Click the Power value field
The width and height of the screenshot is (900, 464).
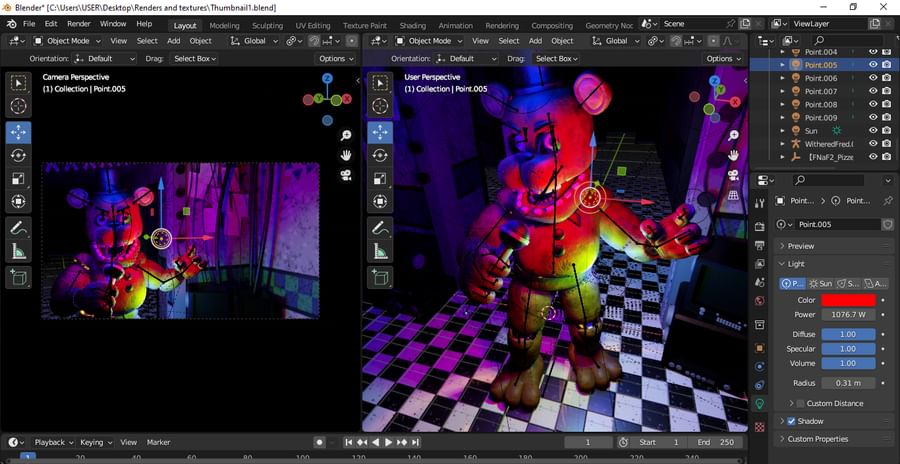[x=848, y=314]
